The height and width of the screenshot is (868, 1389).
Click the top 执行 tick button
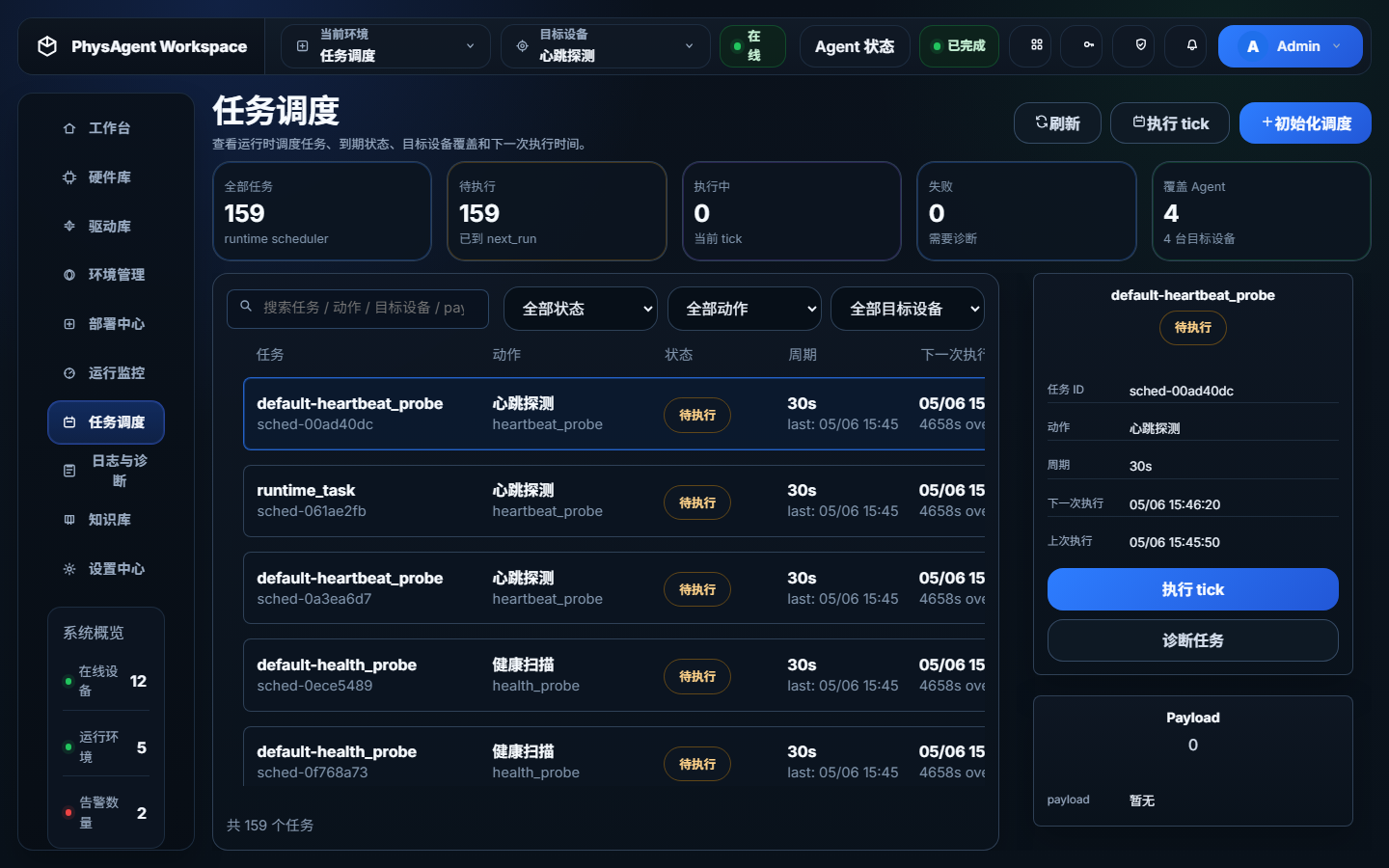(1170, 122)
